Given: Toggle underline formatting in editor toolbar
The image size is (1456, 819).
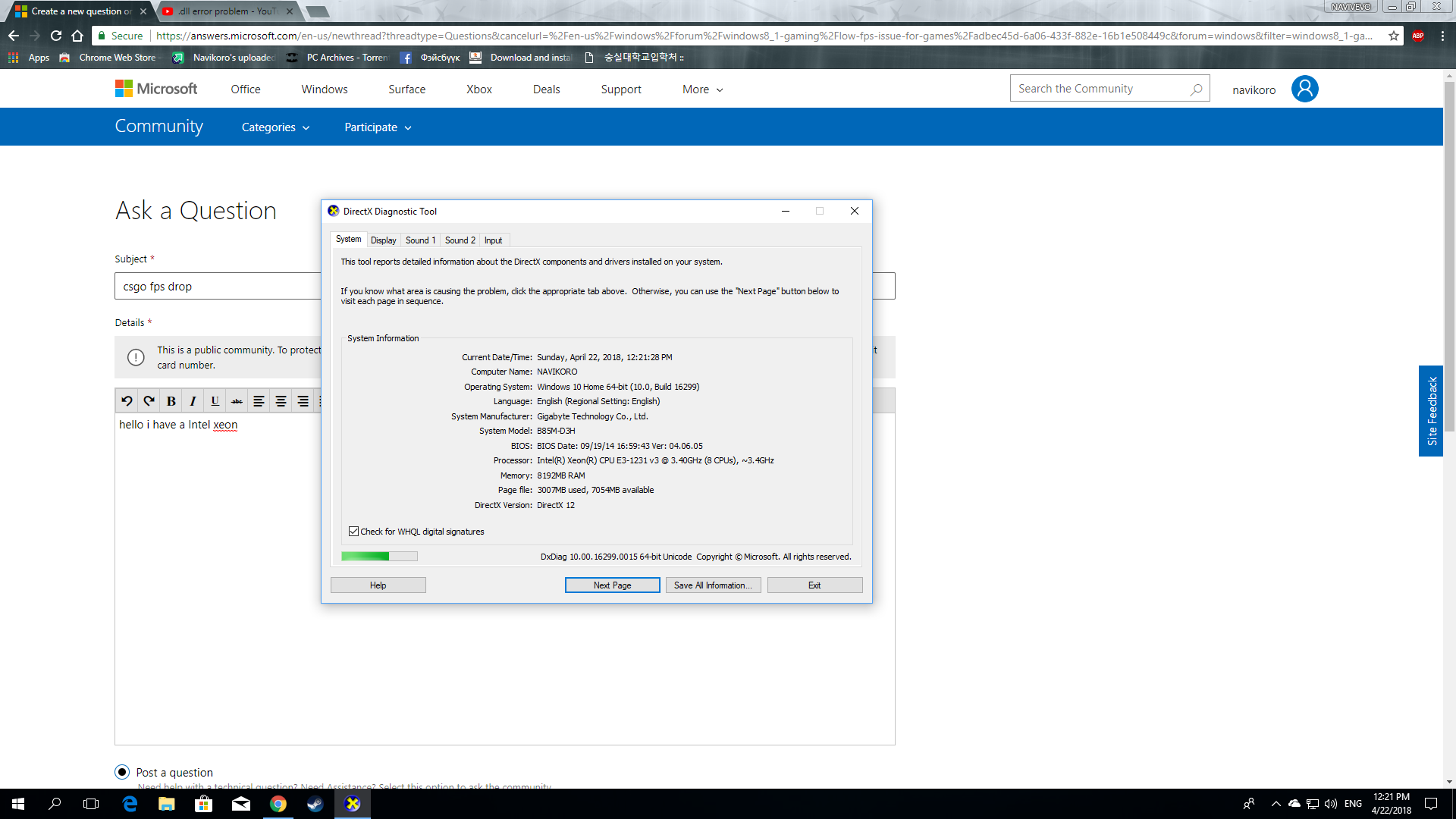Looking at the screenshot, I should coord(215,401).
